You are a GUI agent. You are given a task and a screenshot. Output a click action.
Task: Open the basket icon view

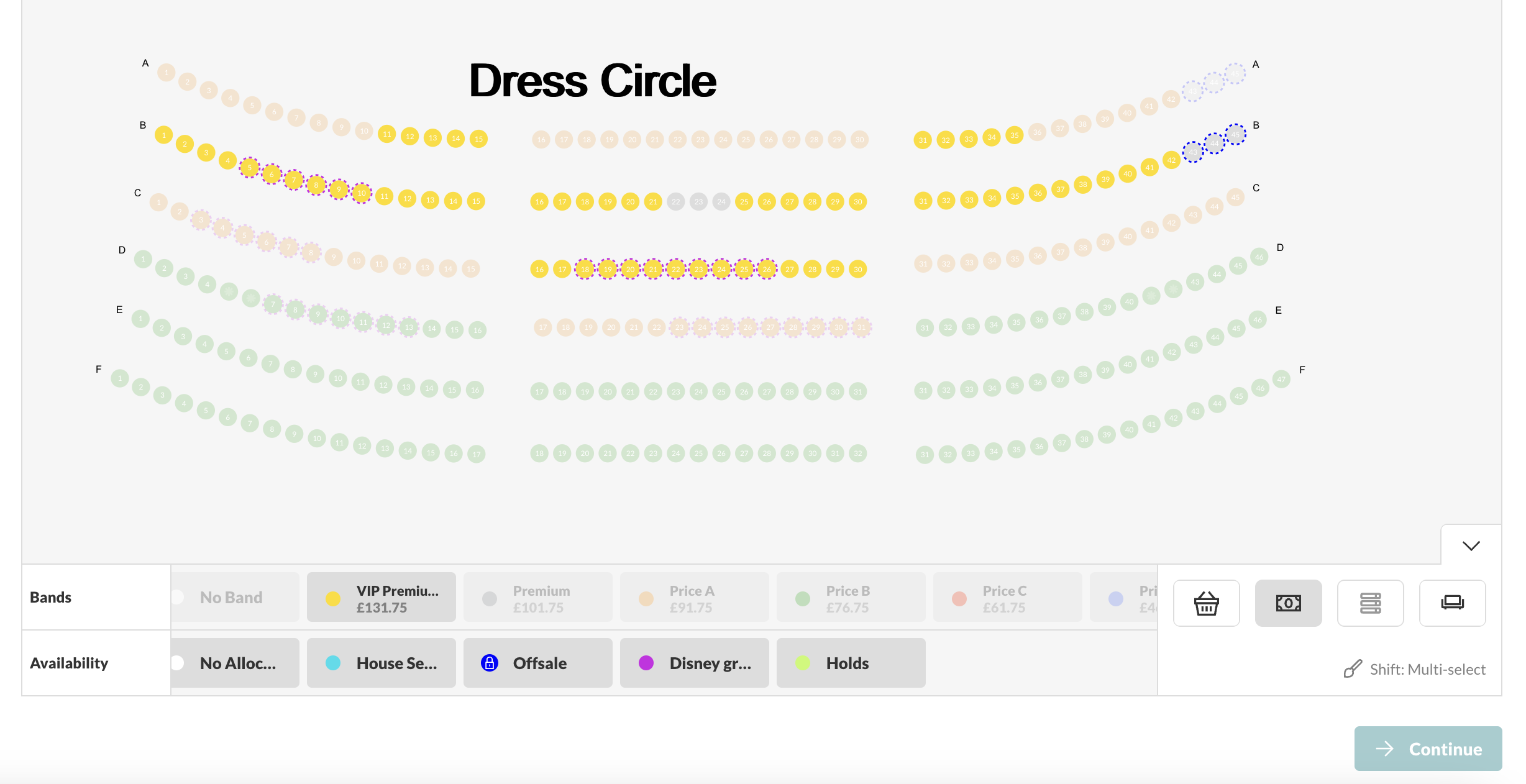(x=1206, y=603)
